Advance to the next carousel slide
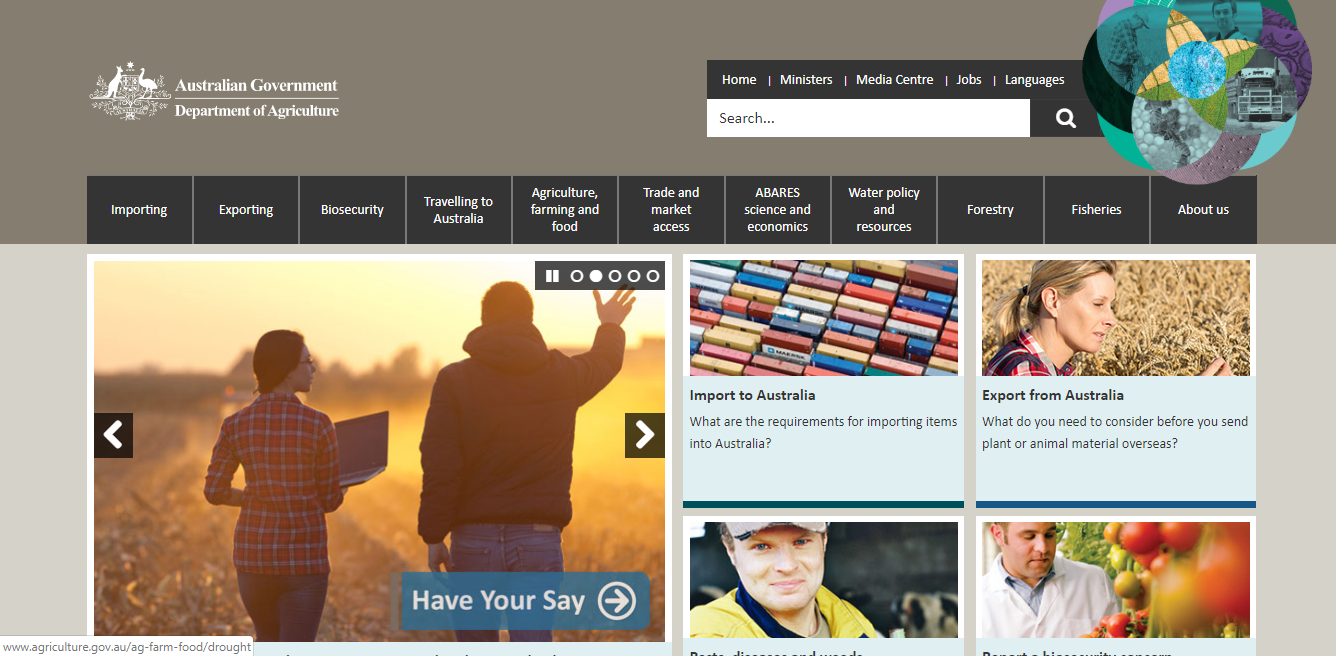Viewport: 1336px width, 656px height. tap(645, 435)
